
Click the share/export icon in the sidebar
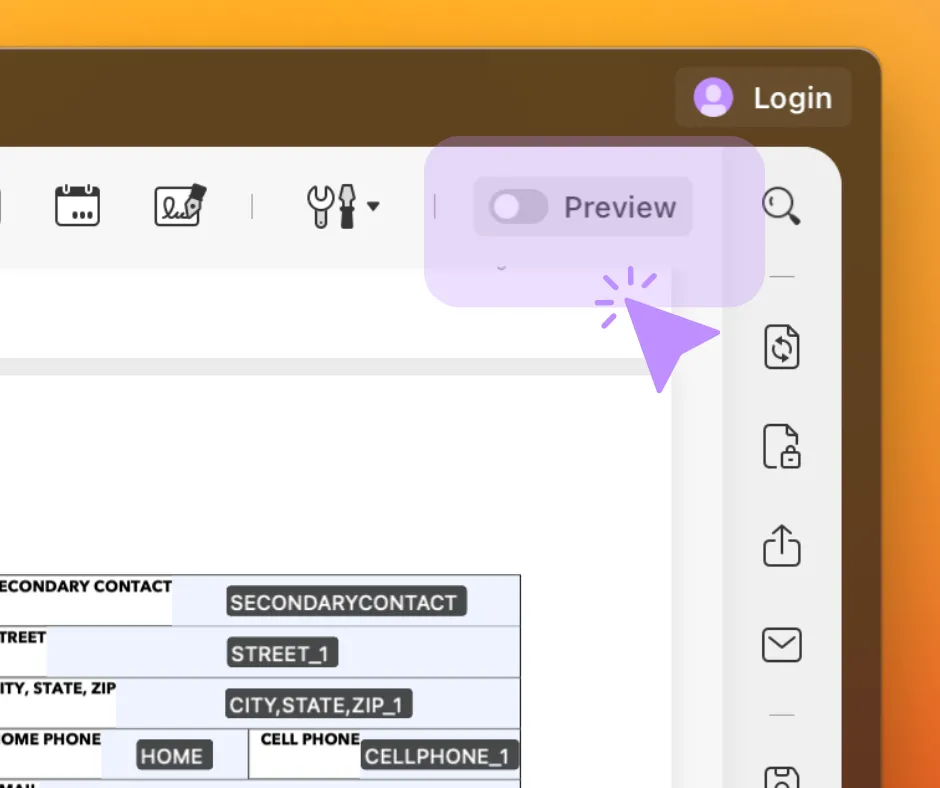point(782,546)
